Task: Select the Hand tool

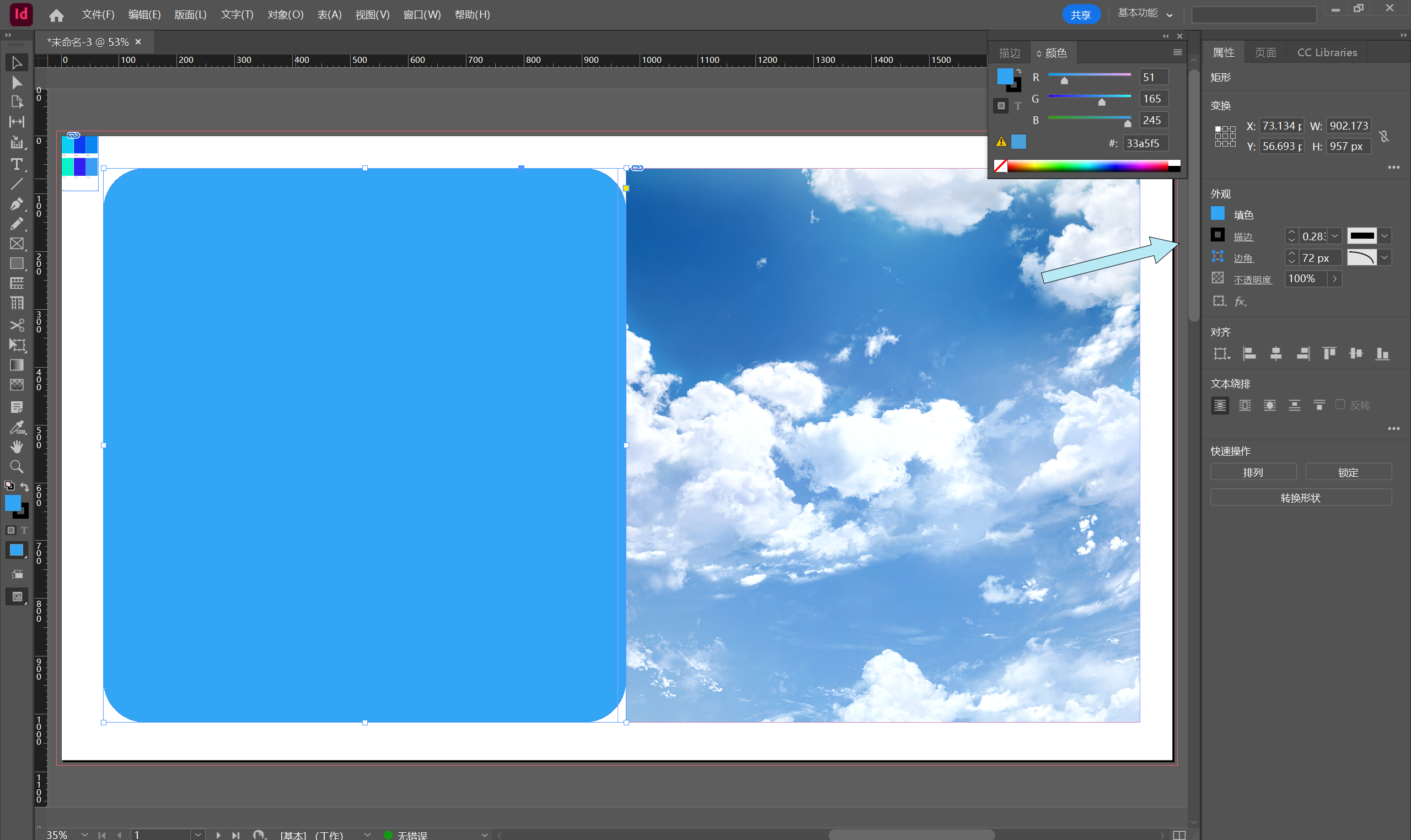Action: [17, 446]
